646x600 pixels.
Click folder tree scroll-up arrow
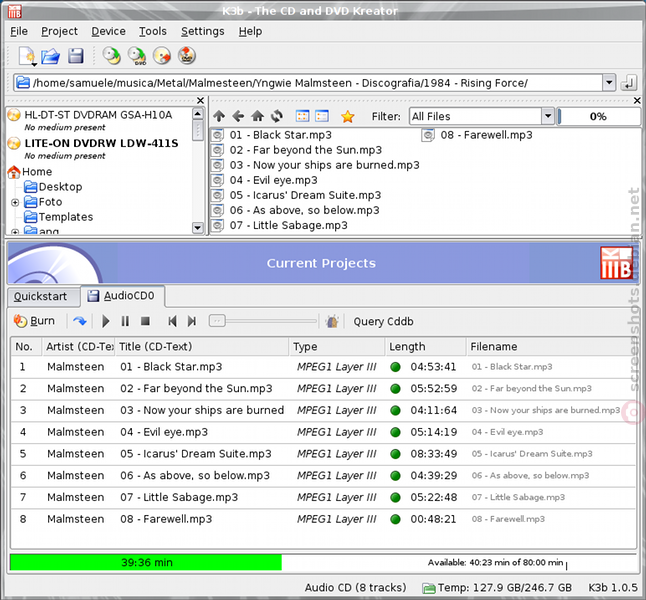tap(198, 114)
